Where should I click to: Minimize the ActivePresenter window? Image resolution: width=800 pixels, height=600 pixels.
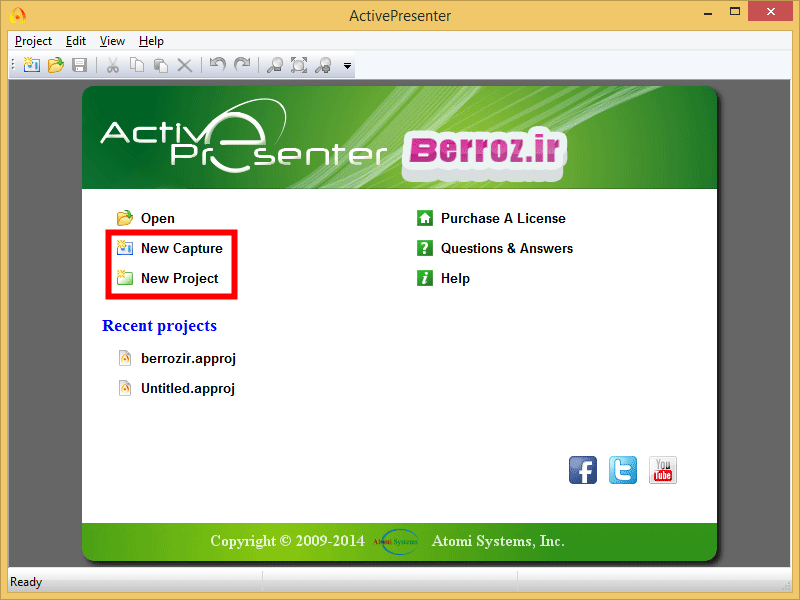click(x=708, y=13)
